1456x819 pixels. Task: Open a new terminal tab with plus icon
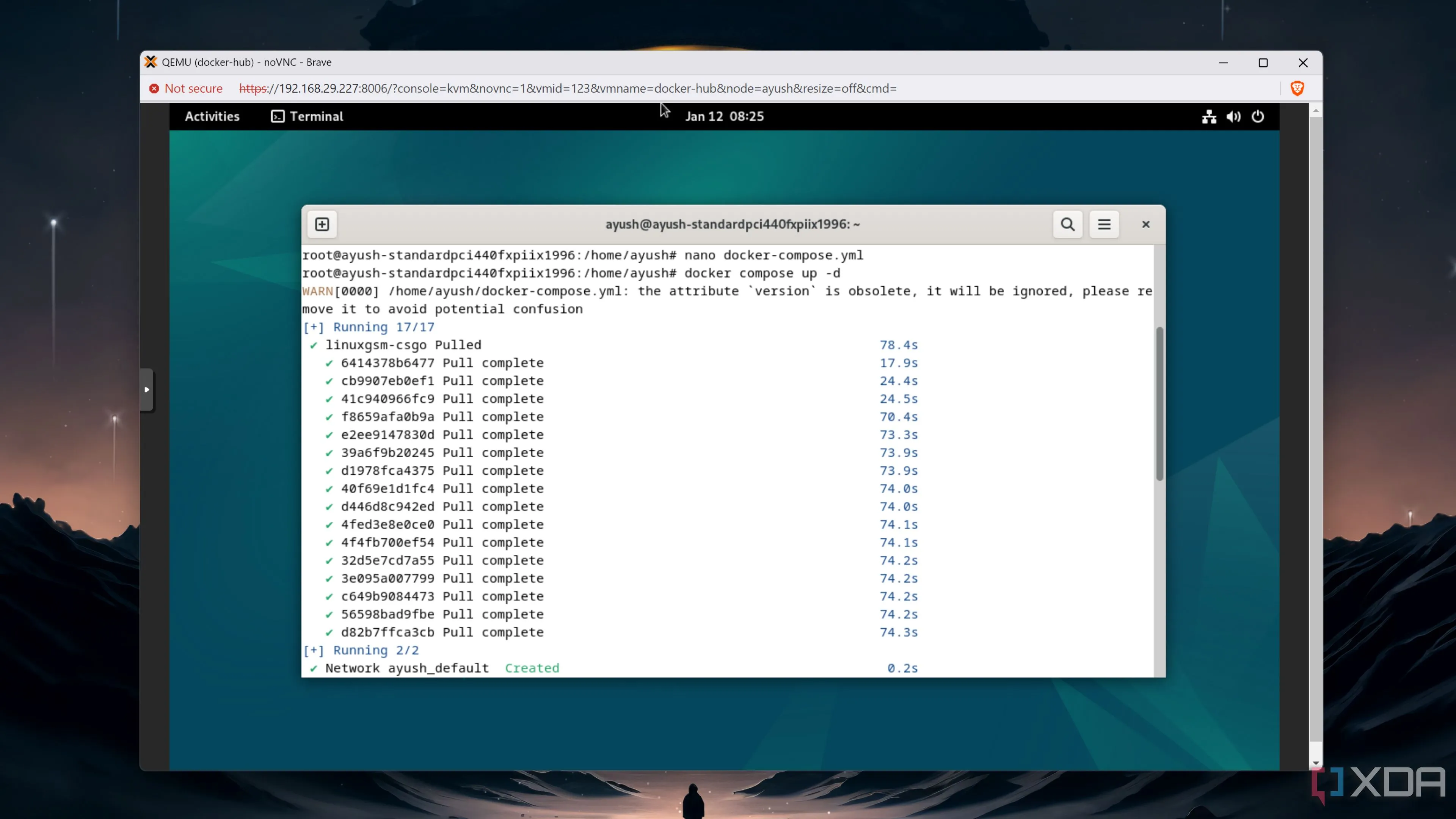point(322,224)
